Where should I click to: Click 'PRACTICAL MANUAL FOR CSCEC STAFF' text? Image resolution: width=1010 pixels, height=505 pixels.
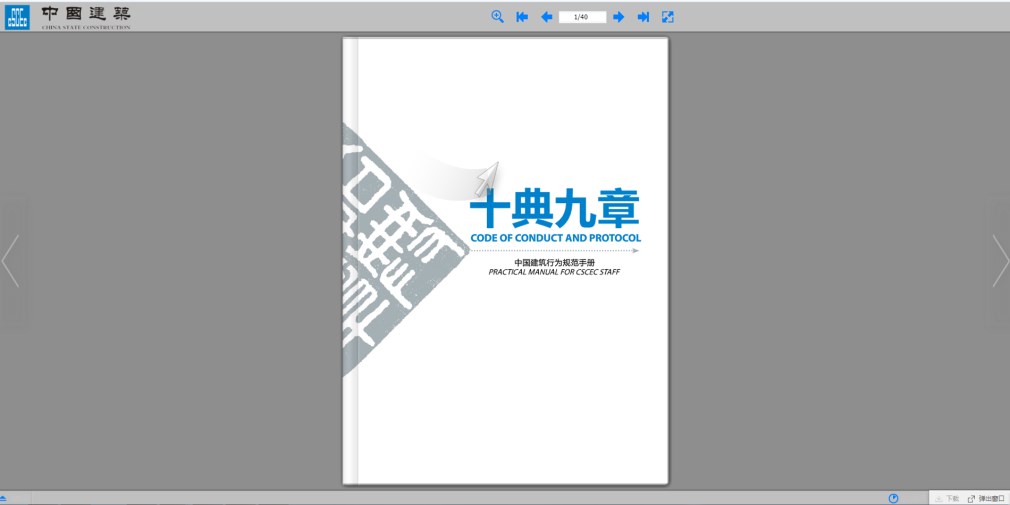coord(555,272)
